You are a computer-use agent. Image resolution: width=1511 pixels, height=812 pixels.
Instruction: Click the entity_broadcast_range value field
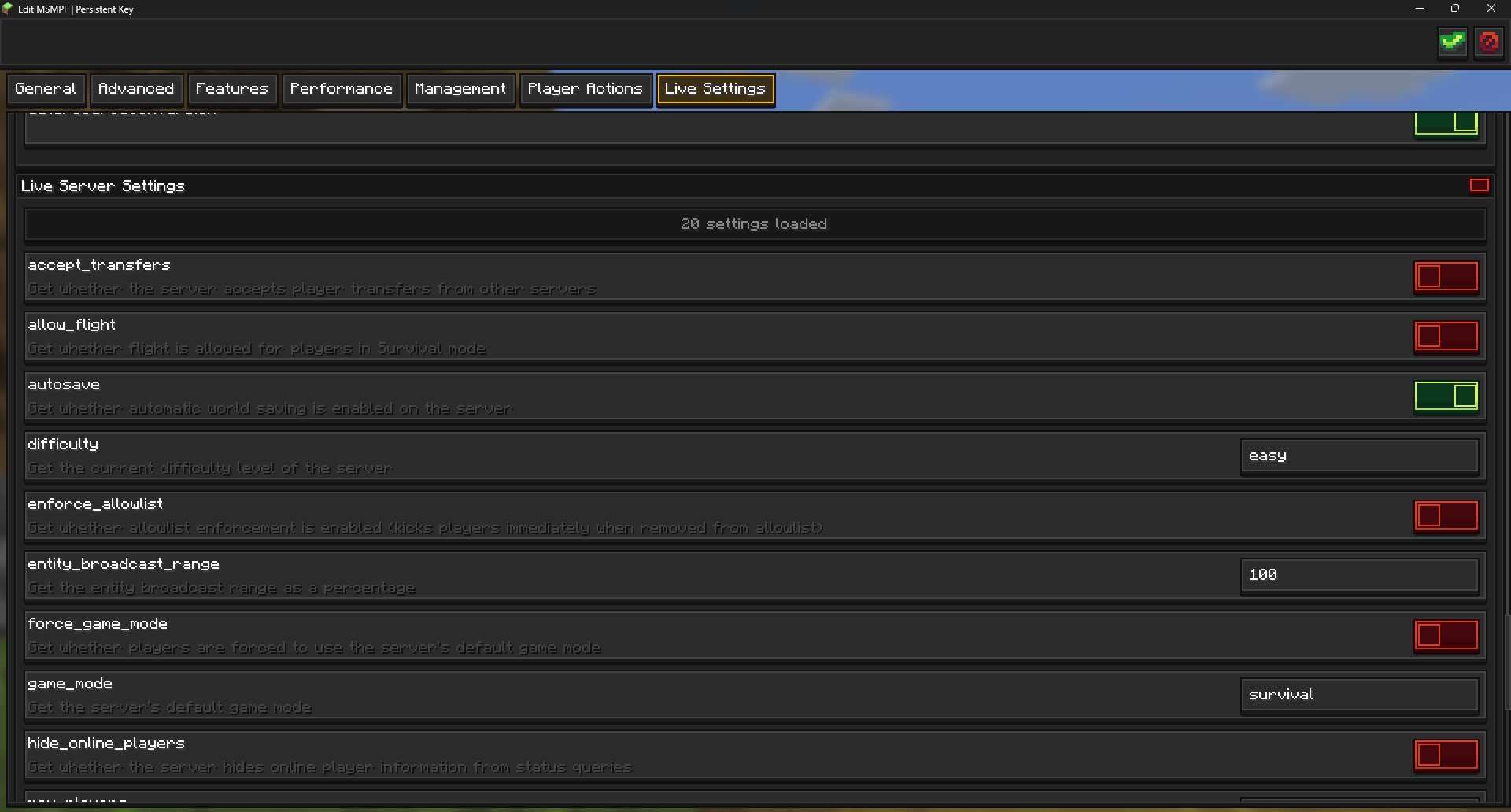coord(1359,576)
